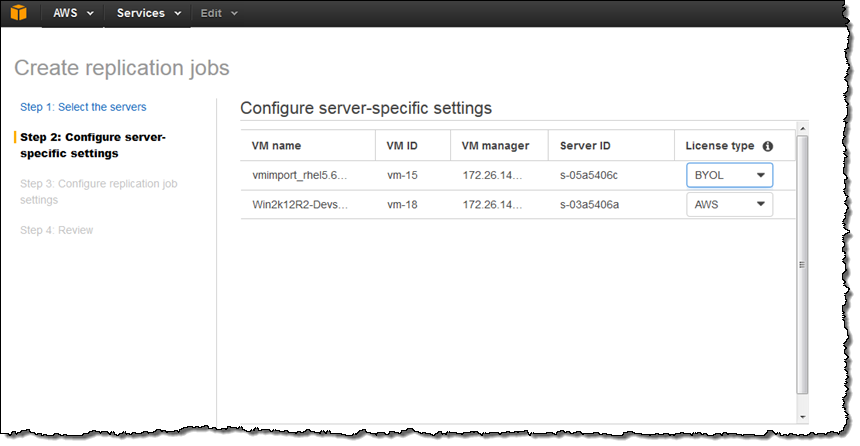The image size is (860, 446).
Task: Select the Win2k12R2-Devs server row
Action: pos(299,204)
